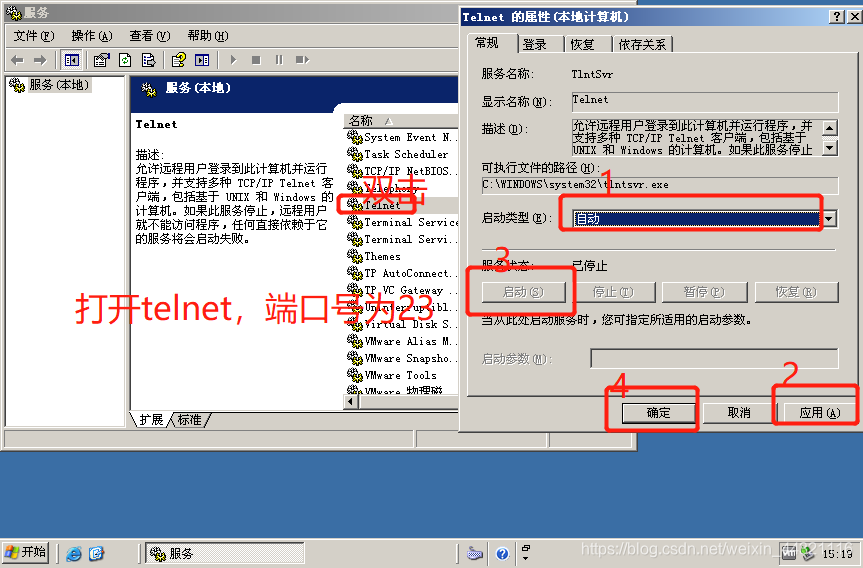Launch Internet Explorer from the quick launch
Image resolution: width=863 pixels, height=568 pixels.
point(73,553)
